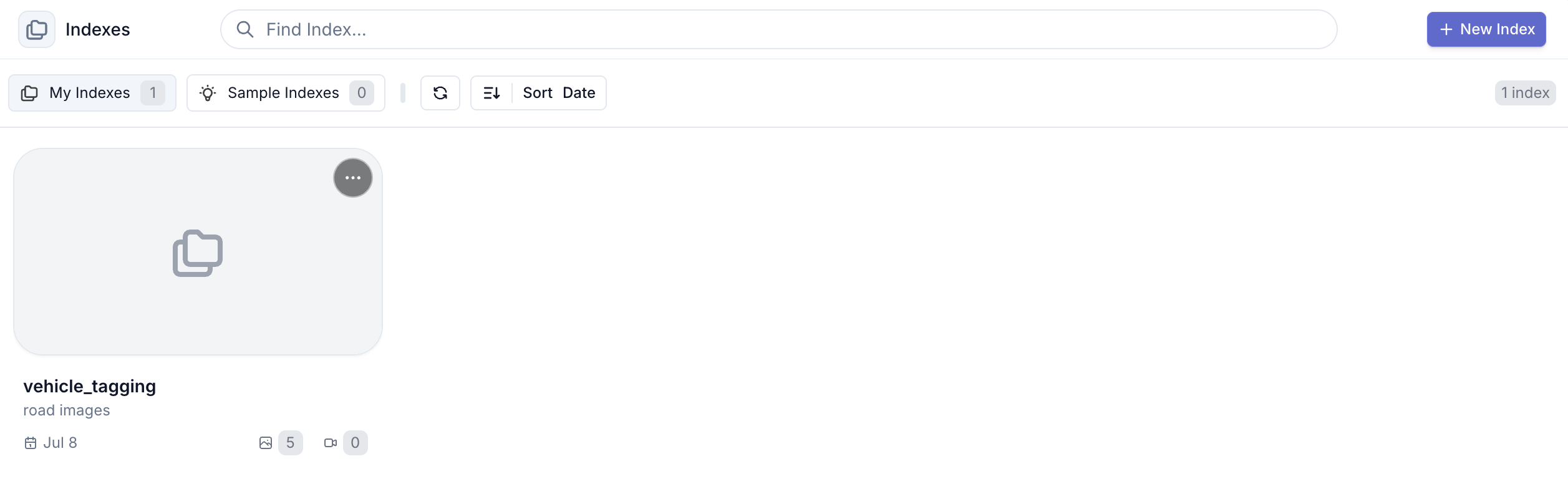1568x489 pixels.
Task: Create a new index with New Index button
Action: pos(1486,29)
